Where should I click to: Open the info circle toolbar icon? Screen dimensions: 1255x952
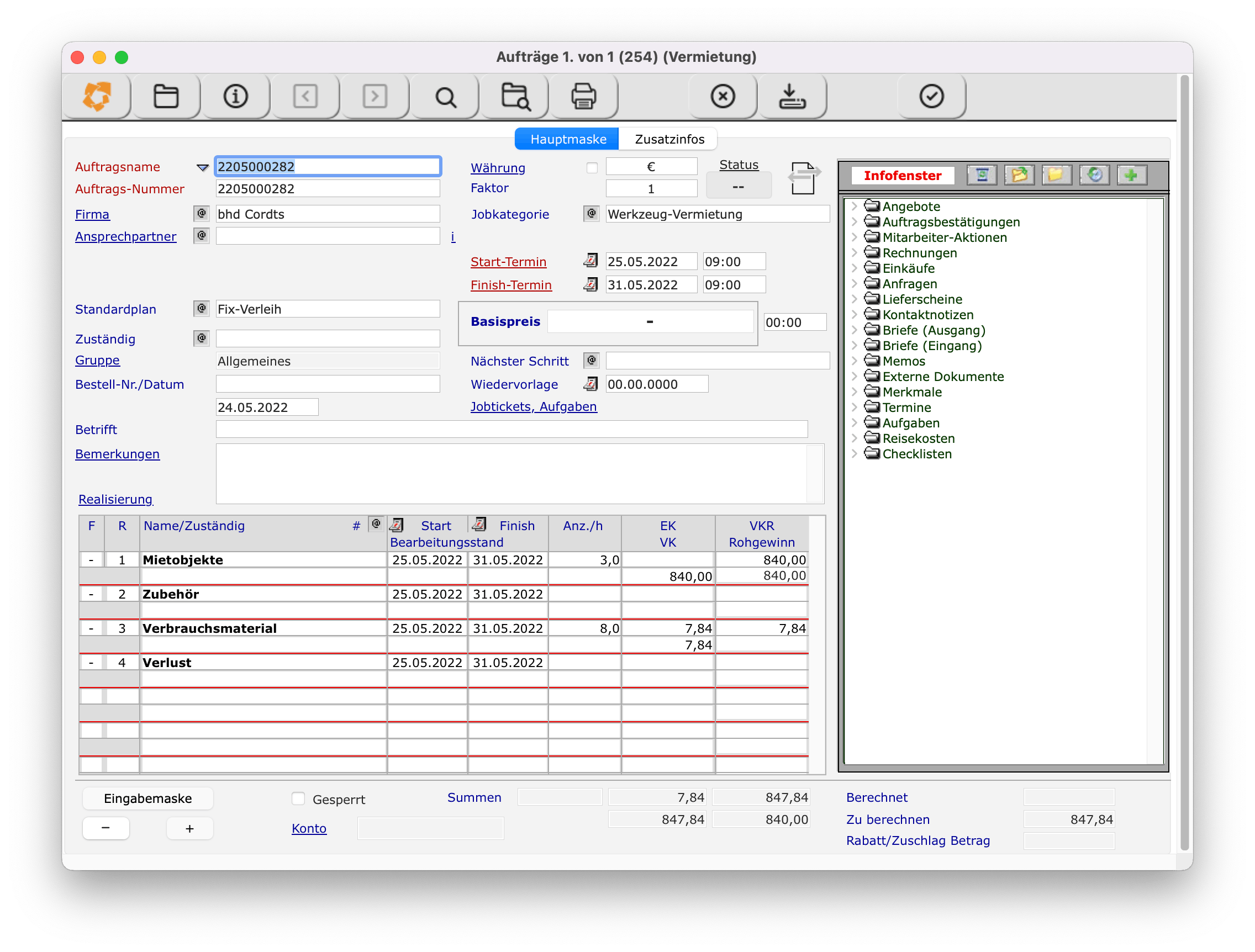[235, 96]
